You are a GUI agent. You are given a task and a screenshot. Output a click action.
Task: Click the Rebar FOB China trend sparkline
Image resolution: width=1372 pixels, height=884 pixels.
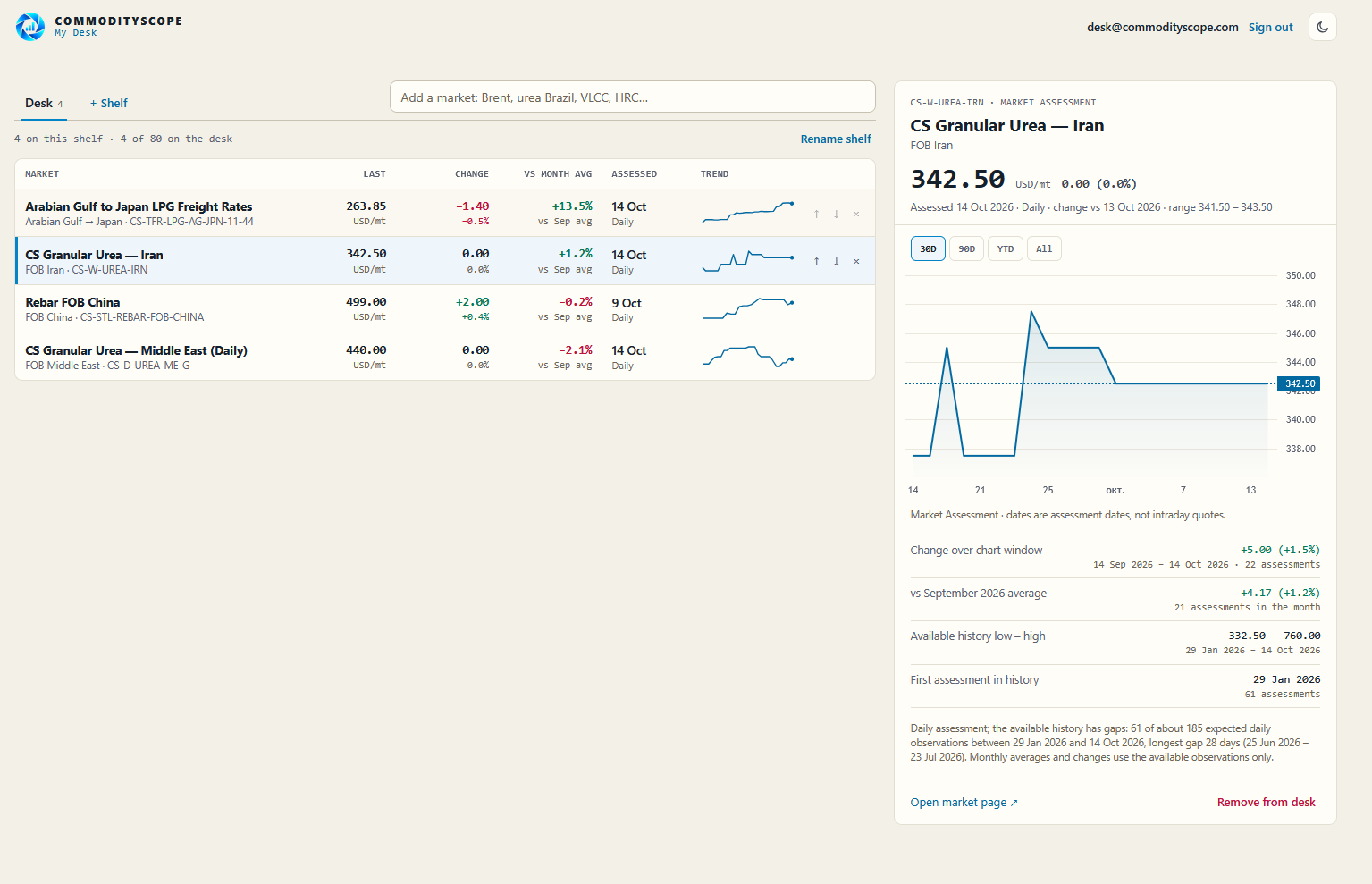coord(748,308)
